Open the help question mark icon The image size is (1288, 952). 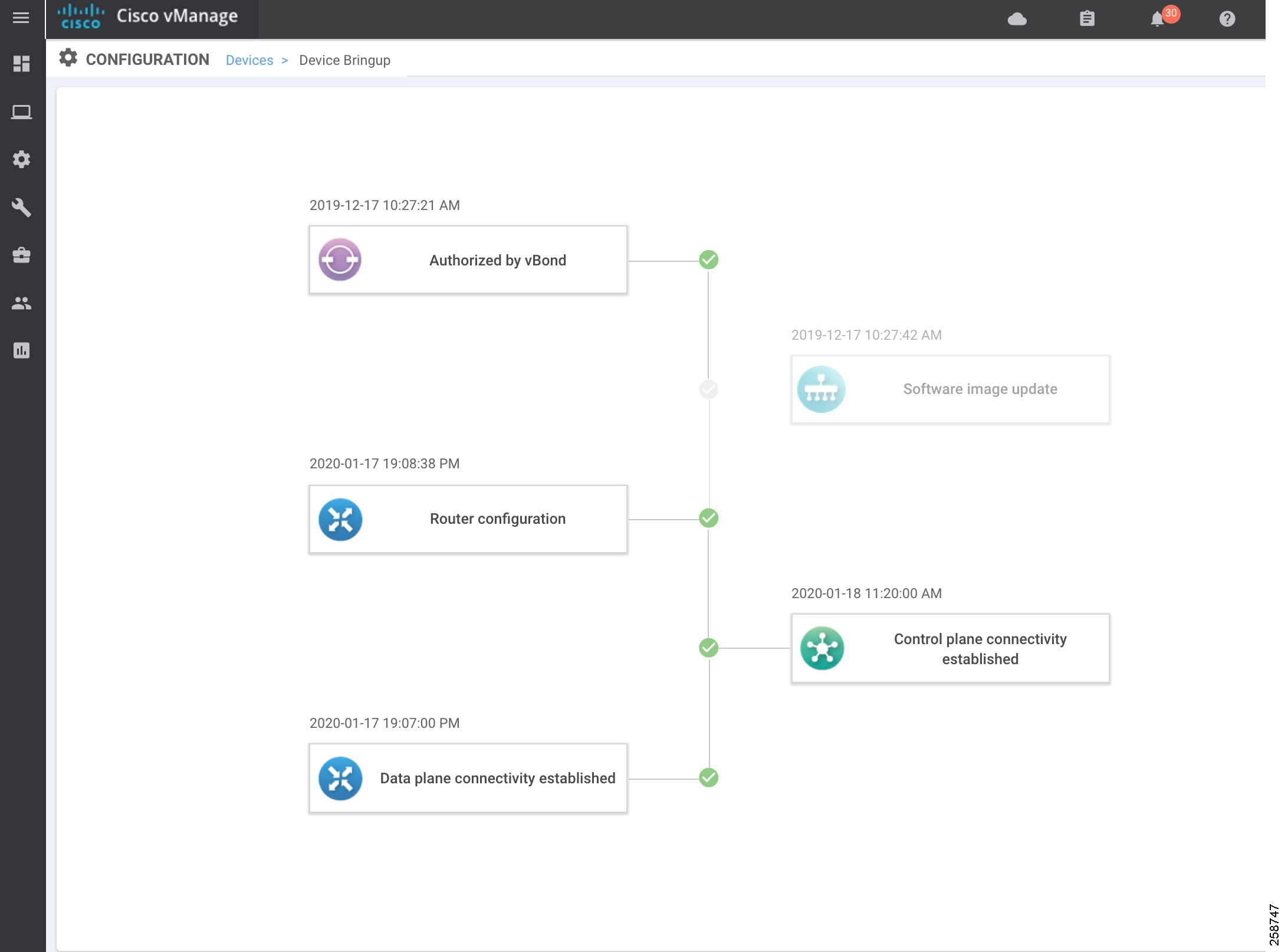pos(1227,19)
